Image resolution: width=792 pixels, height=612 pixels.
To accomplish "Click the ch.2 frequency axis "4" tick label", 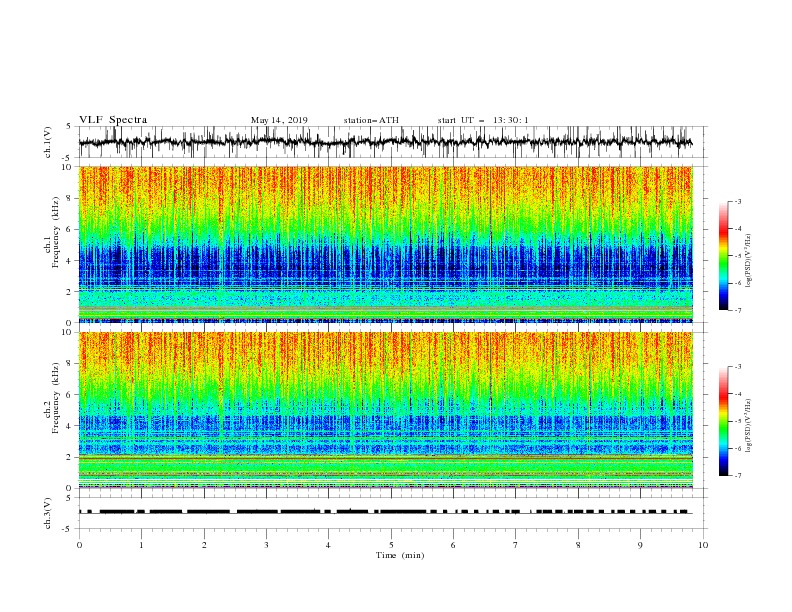I will (70, 426).
